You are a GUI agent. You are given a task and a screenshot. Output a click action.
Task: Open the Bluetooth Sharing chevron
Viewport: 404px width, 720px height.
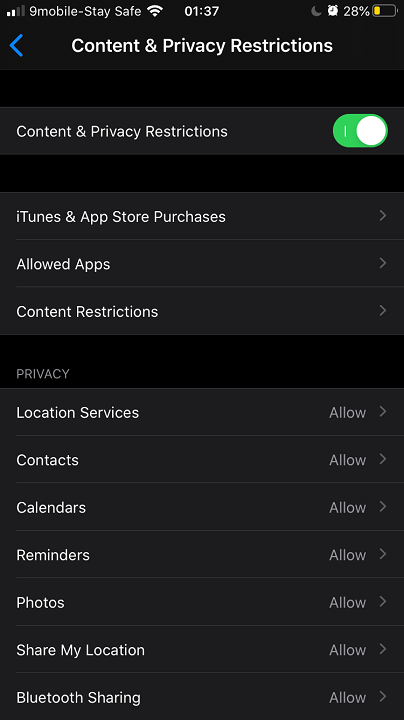[383, 697]
